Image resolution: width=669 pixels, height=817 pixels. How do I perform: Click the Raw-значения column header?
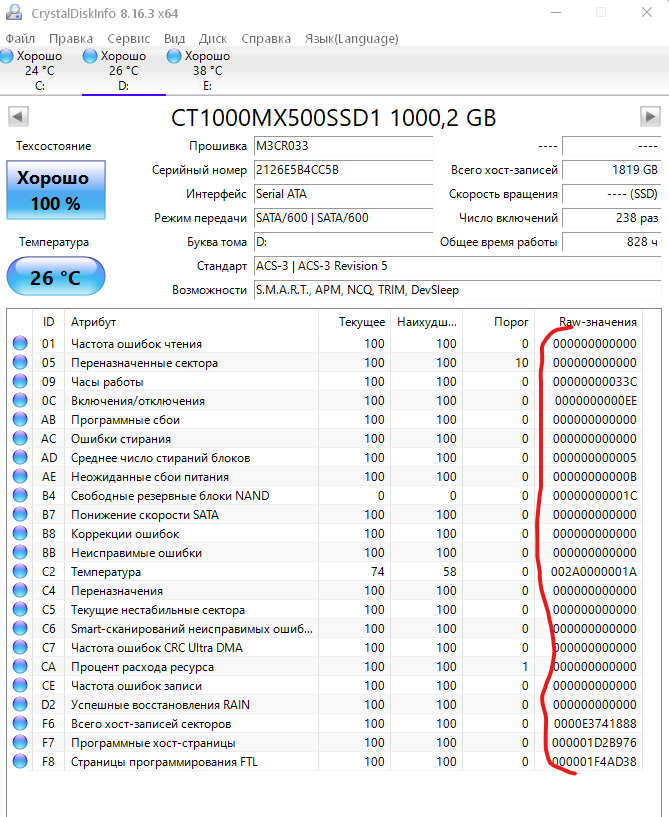589,322
